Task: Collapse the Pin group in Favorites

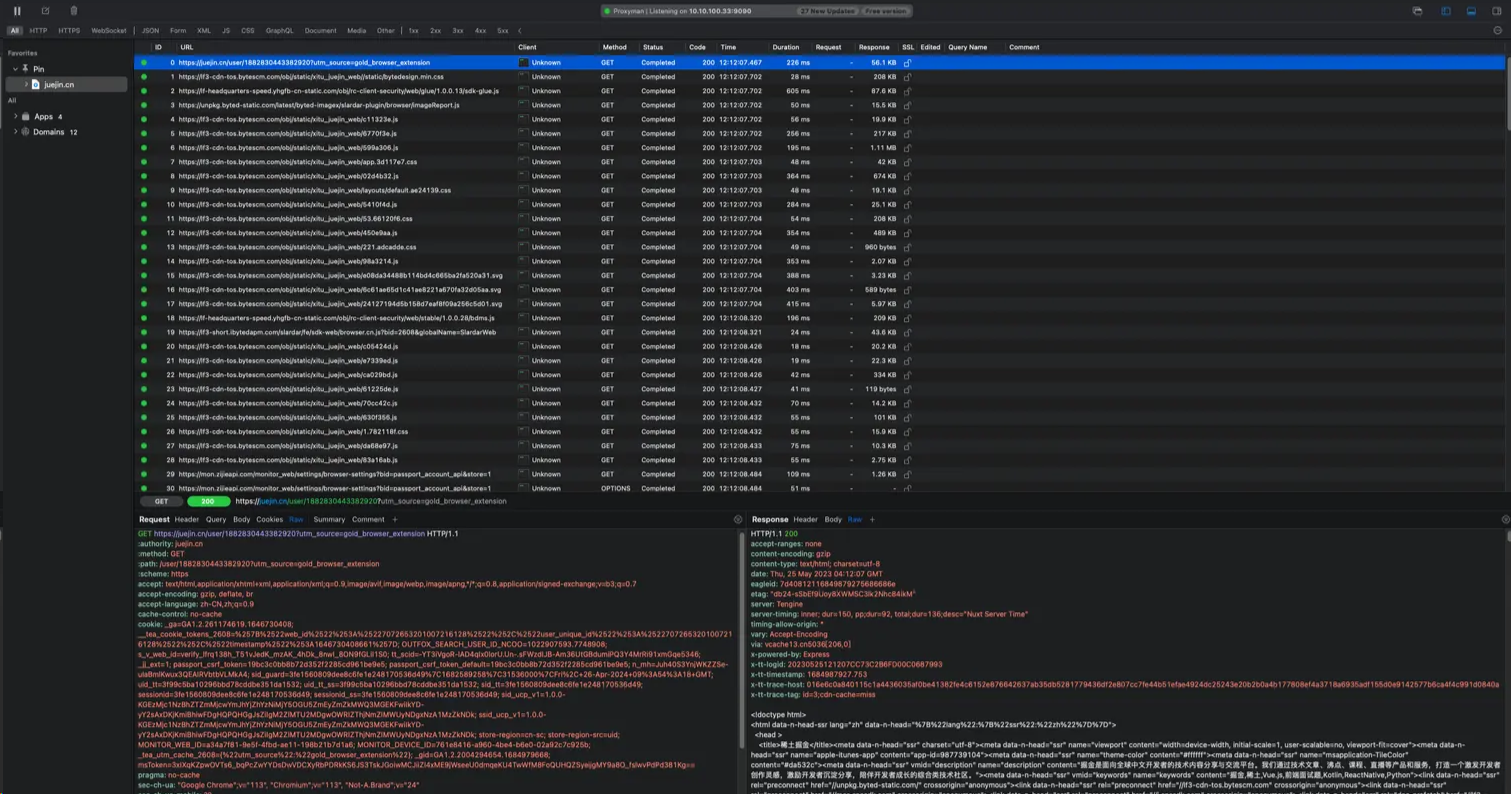Action: tap(15, 69)
